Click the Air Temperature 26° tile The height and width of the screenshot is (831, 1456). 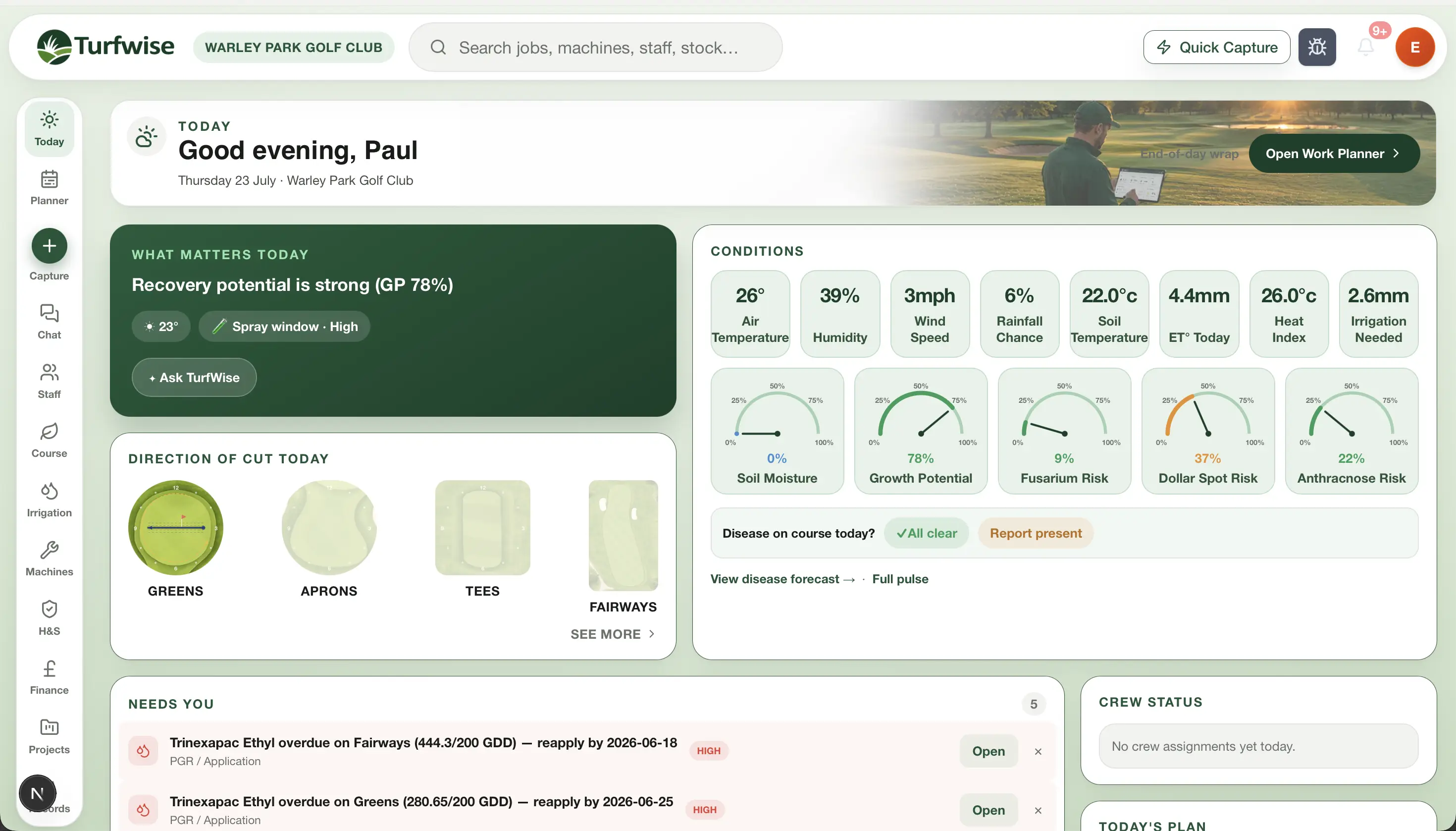point(750,314)
